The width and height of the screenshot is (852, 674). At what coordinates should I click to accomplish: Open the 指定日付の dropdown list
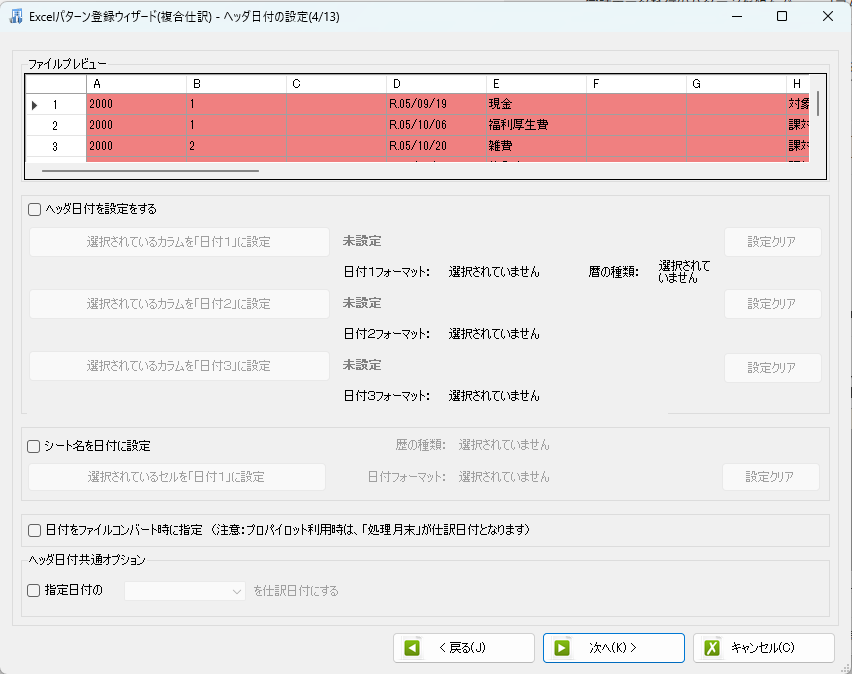237,591
